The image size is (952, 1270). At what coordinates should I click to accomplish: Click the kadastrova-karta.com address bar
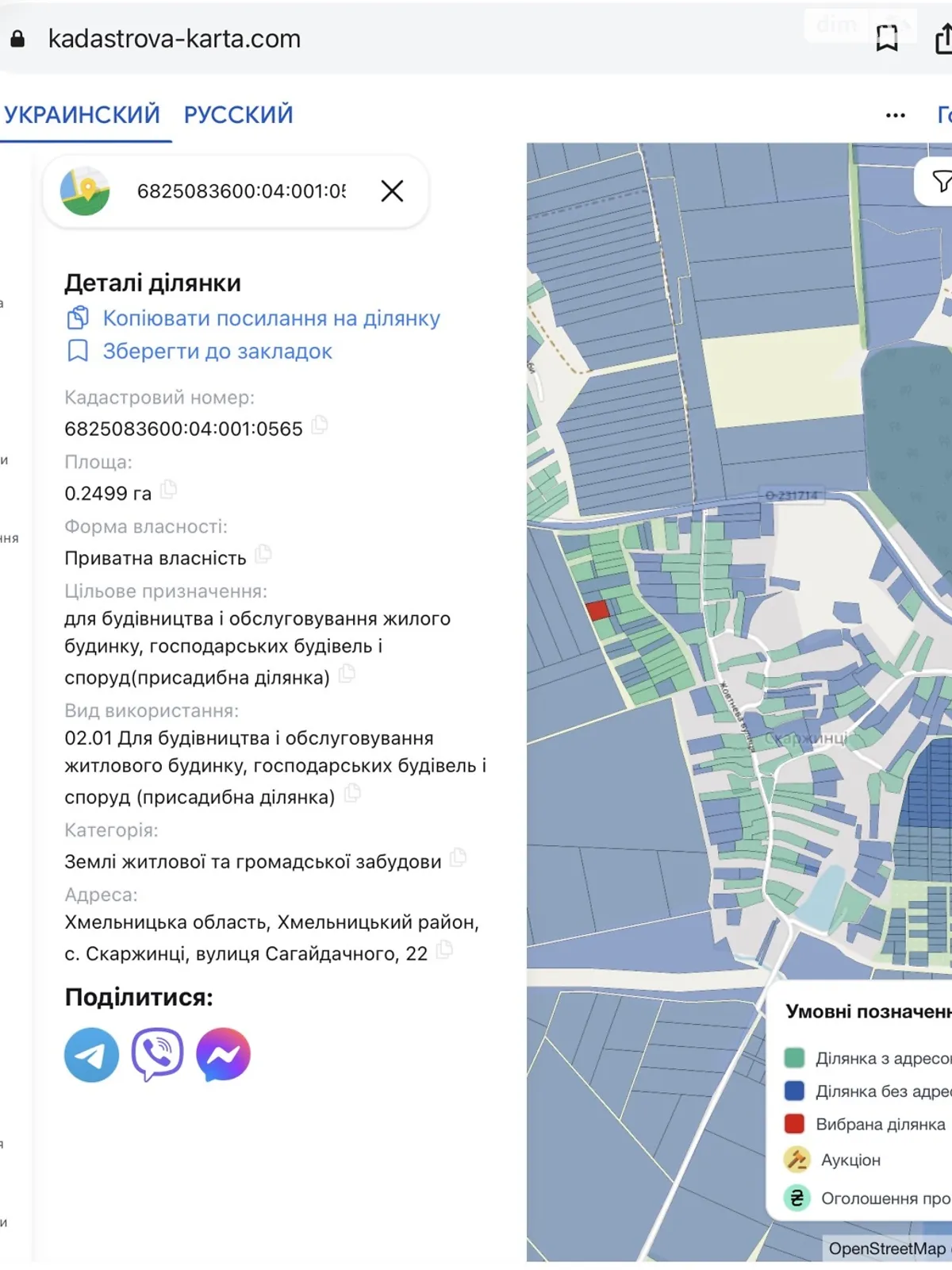[175, 39]
